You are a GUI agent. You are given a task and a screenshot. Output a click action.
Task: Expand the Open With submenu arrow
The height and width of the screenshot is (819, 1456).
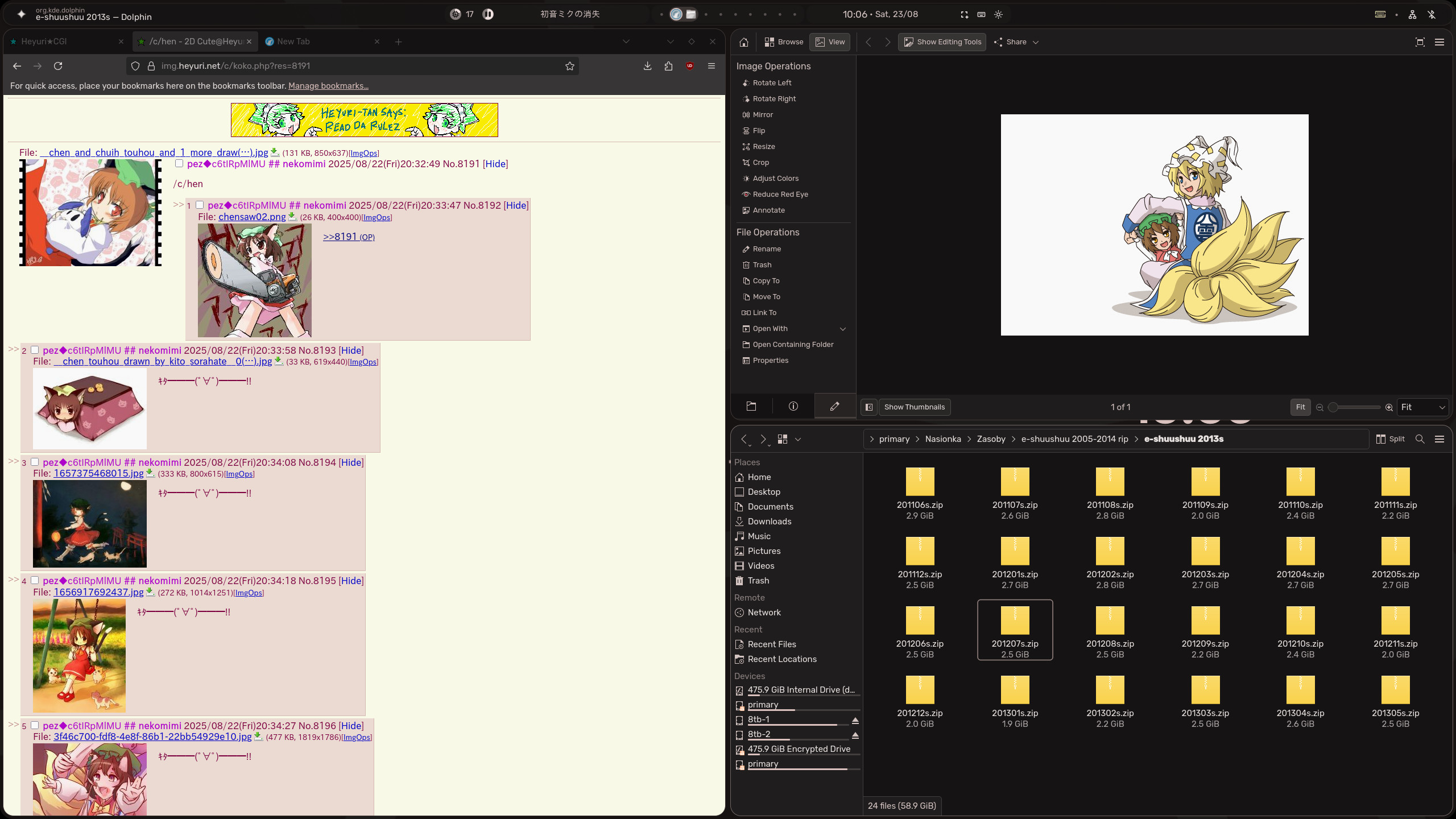[843, 329]
